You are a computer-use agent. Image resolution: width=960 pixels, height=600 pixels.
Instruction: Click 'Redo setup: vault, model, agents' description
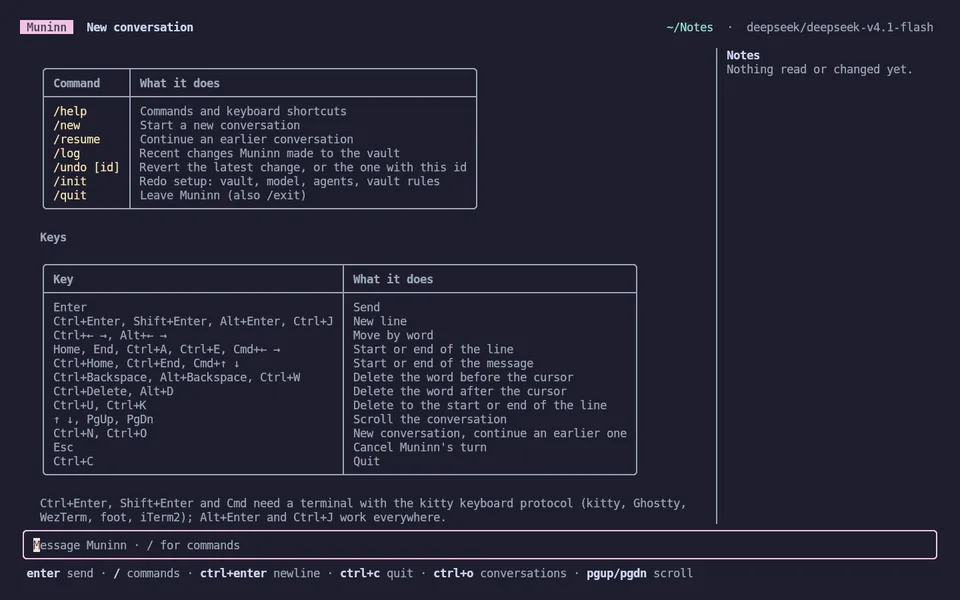click(x=290, y=181)
